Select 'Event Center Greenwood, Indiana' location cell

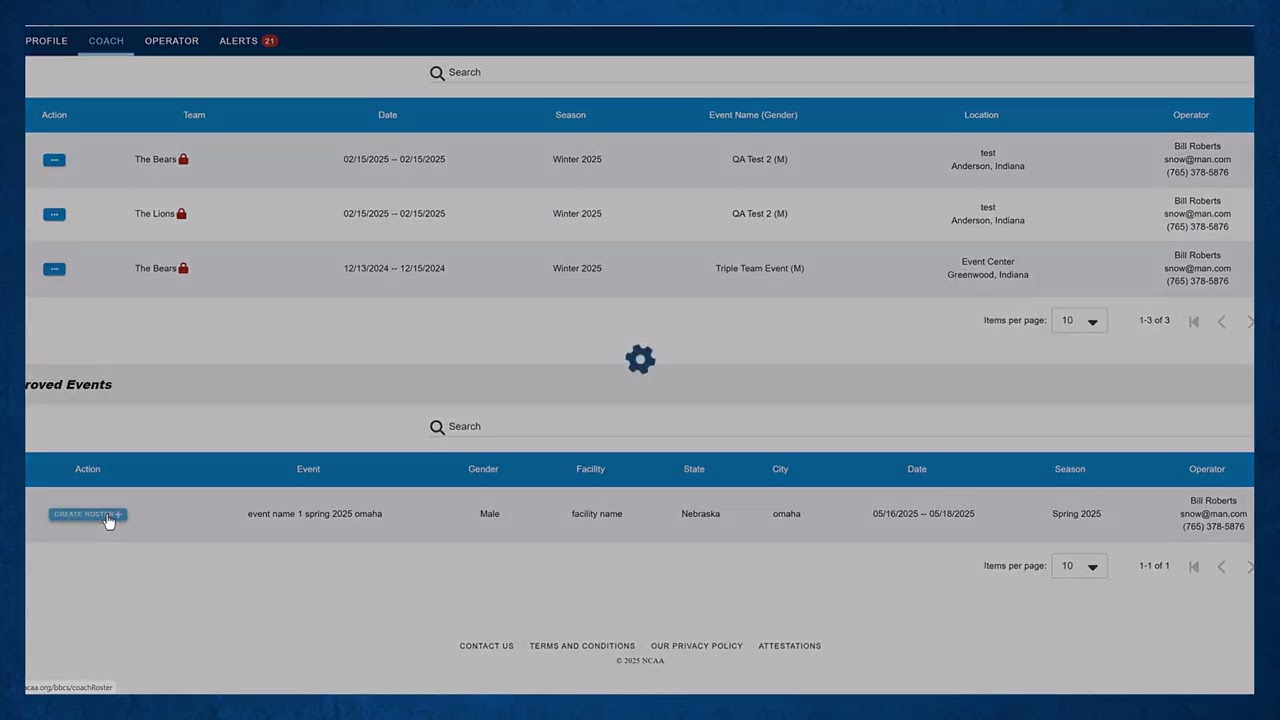pos(987,268)
